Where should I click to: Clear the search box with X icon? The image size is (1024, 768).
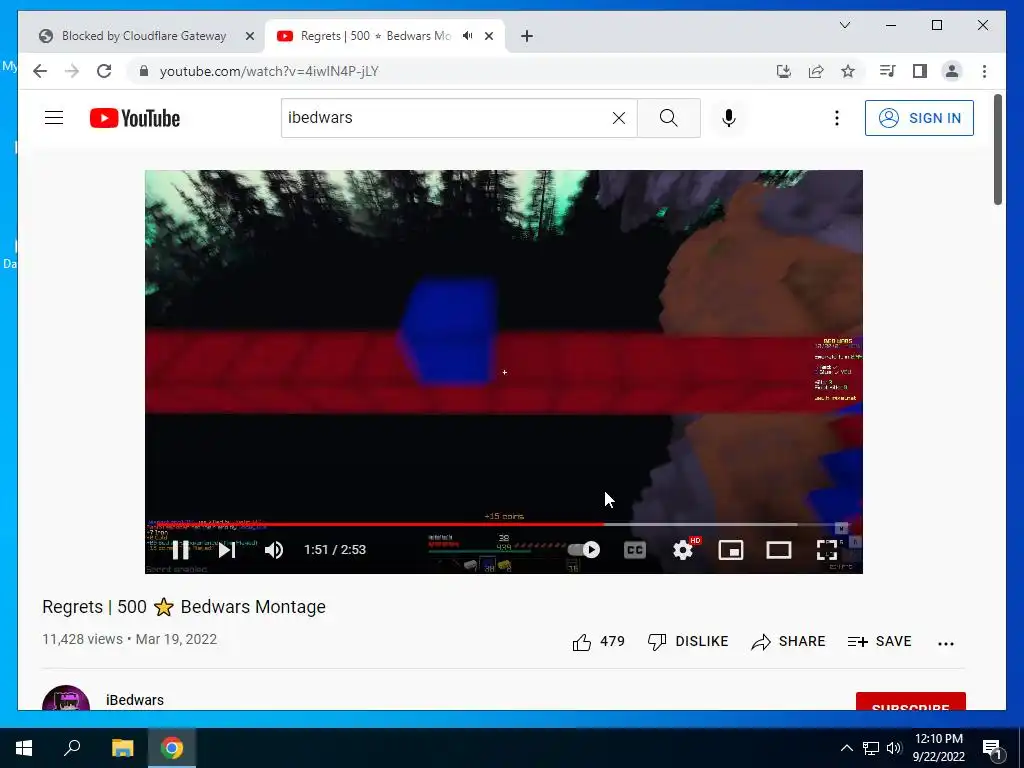(x=618, y=118)
